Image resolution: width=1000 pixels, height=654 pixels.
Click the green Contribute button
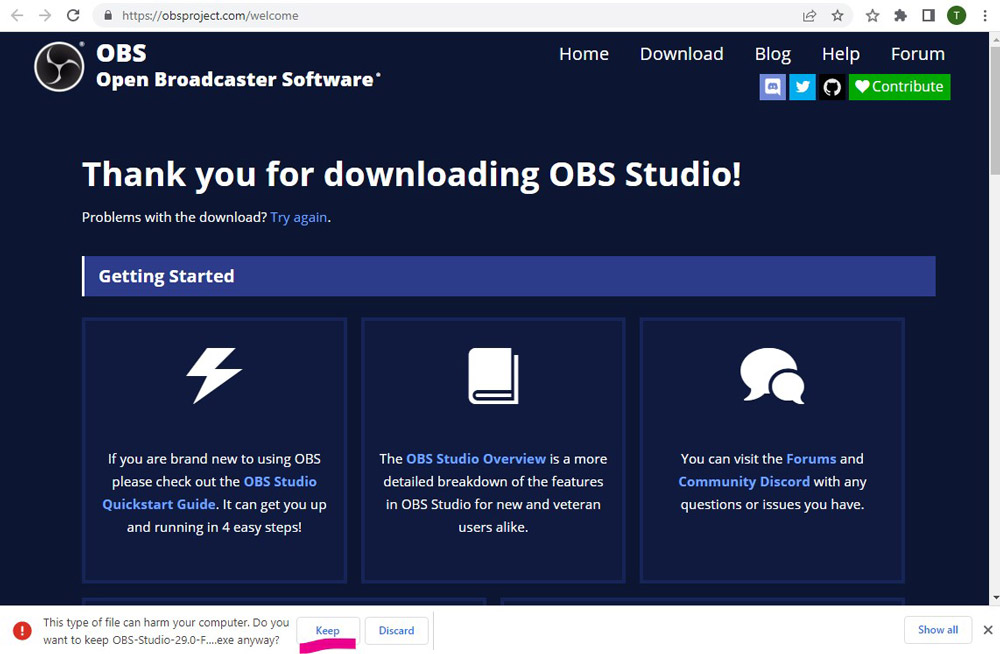point(899,87)
